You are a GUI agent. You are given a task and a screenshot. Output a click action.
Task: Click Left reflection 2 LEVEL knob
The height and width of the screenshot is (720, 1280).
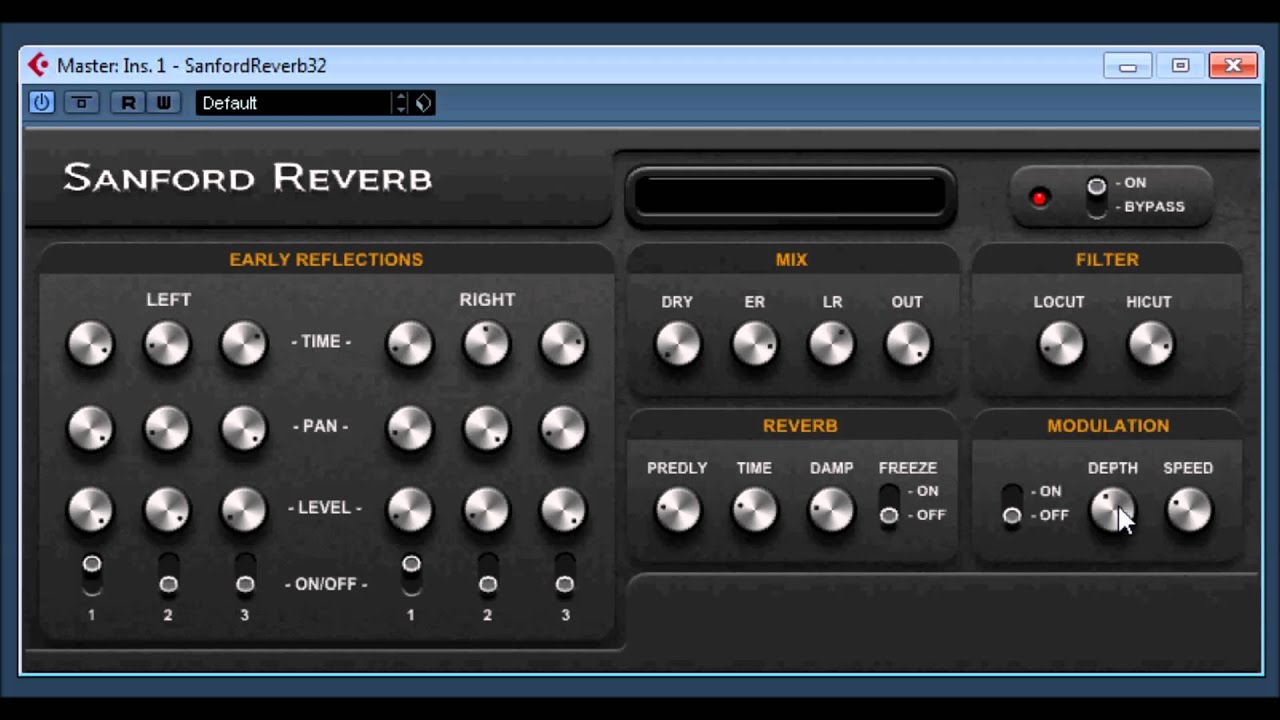pos(167,510)
